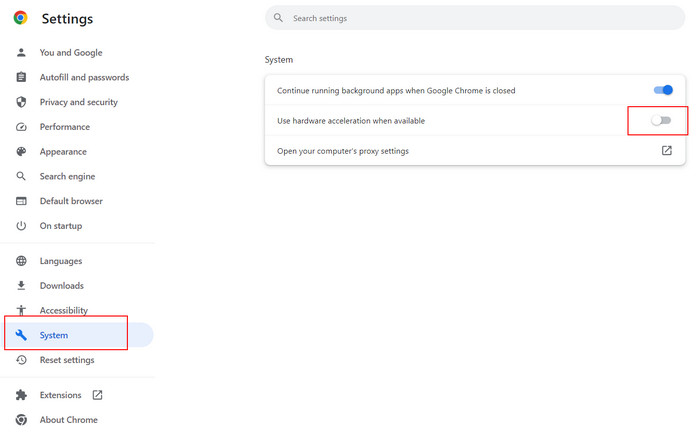Disable continue running background apps toggle
The height and width of the screenshot is (440, 700).
pyautogui.click(x=663, y=90)
